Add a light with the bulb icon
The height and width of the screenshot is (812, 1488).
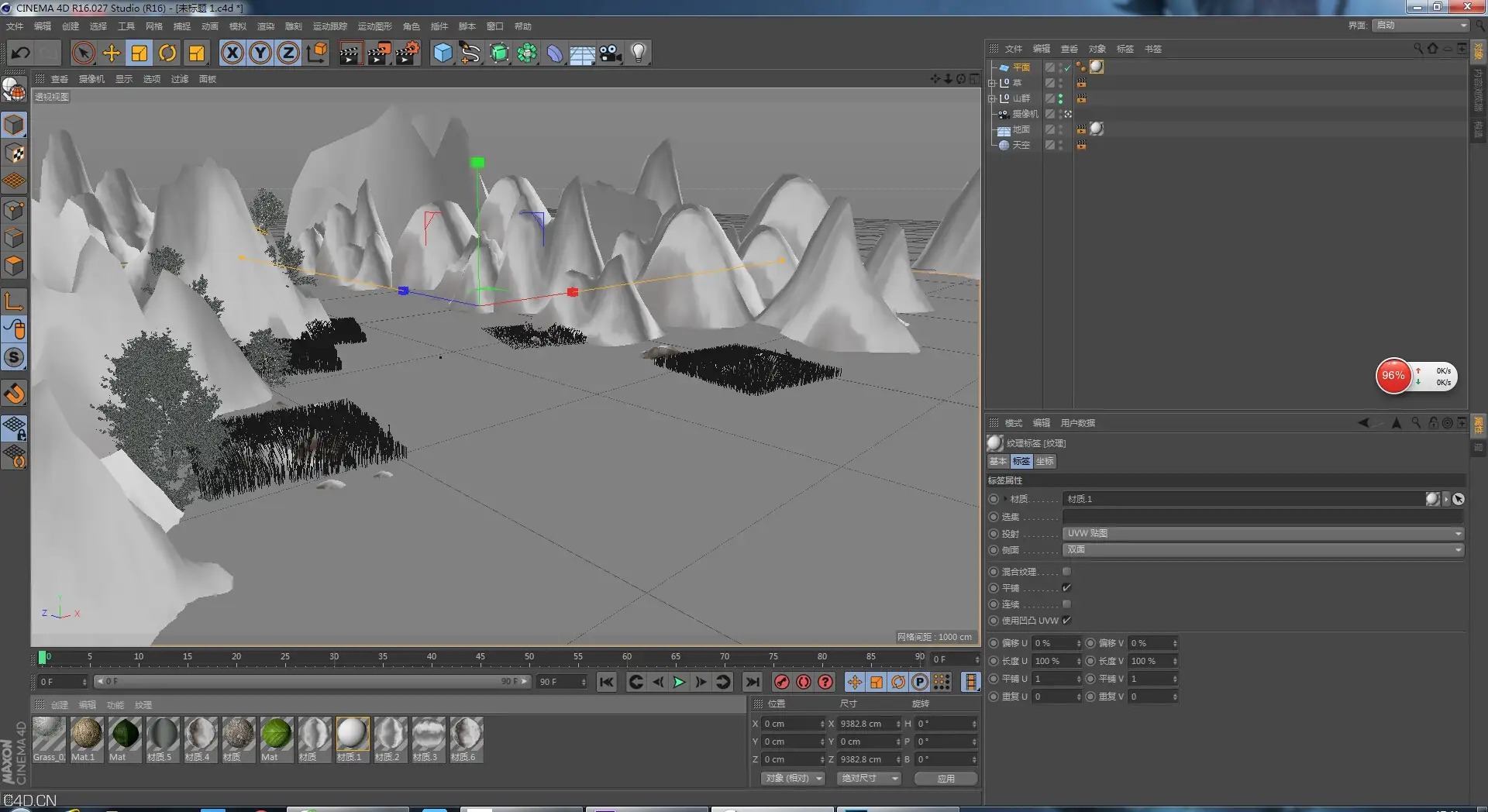pyautogui.click(x=639, y=53)
